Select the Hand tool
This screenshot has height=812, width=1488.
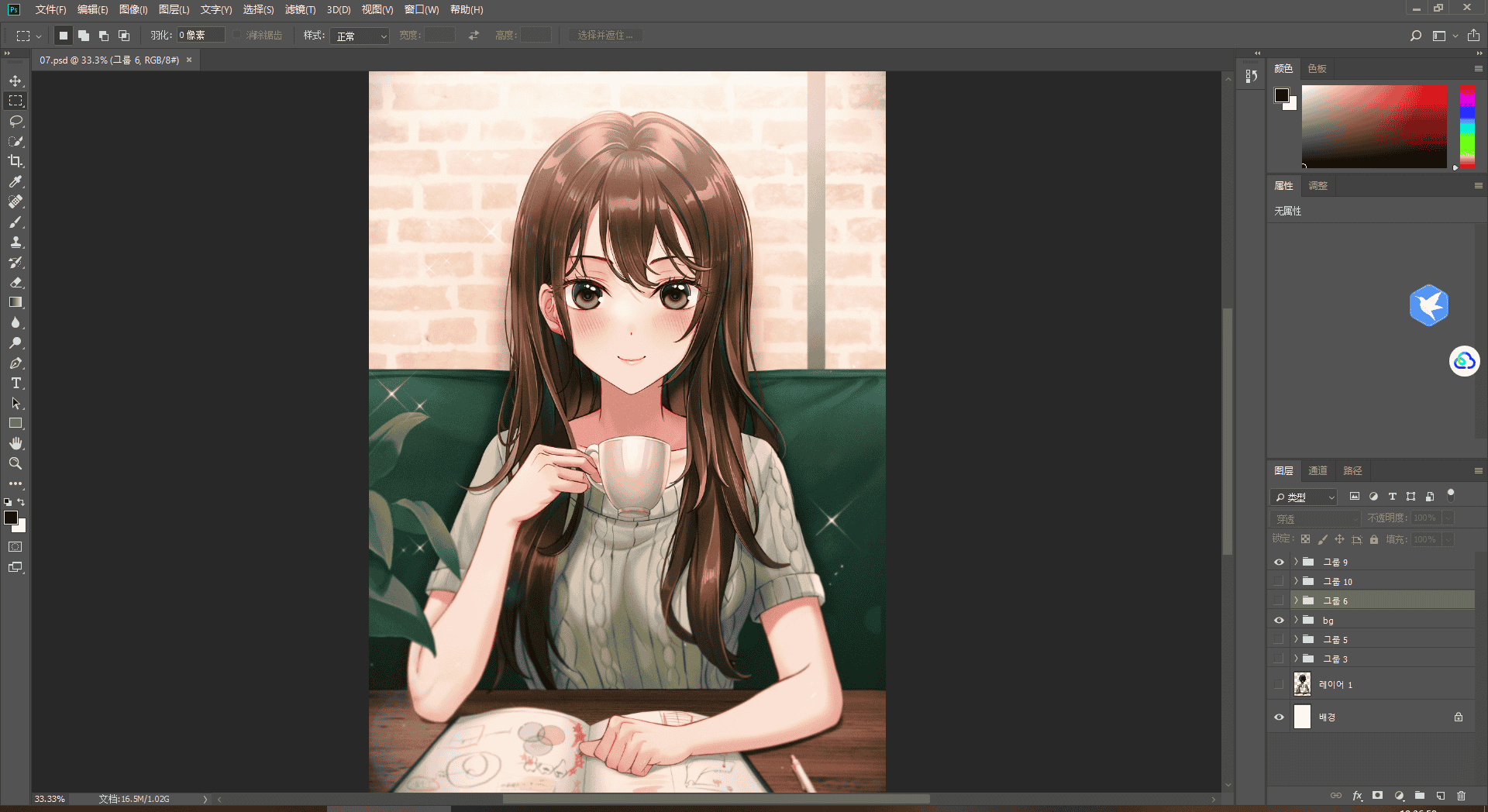coord(15,443)
